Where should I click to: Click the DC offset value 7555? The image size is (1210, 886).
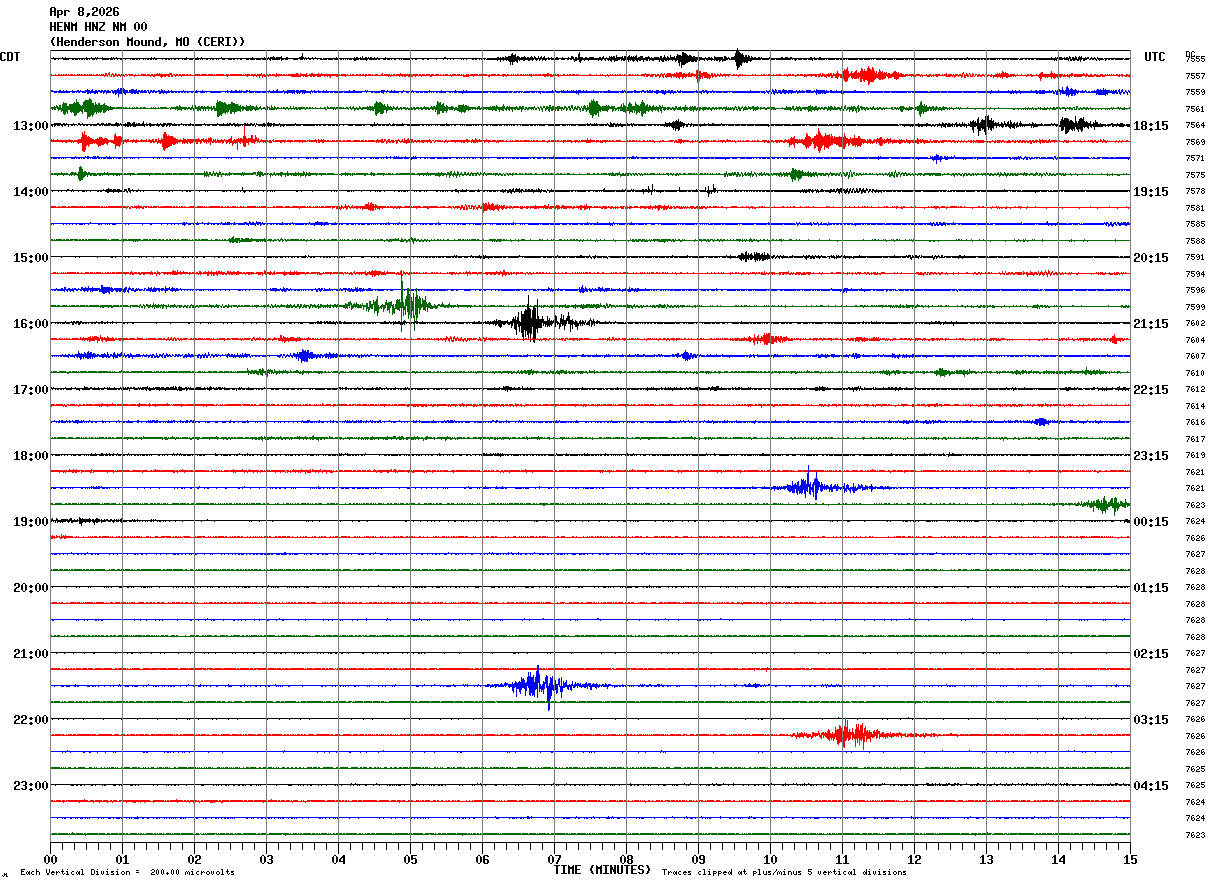coord(1194,60)
